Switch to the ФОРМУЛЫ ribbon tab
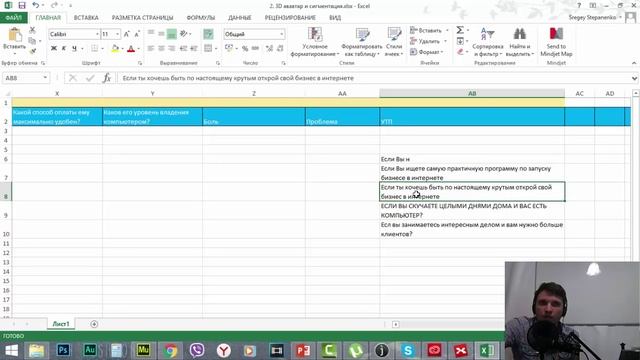The image size is (640, 360). point(200,18)
